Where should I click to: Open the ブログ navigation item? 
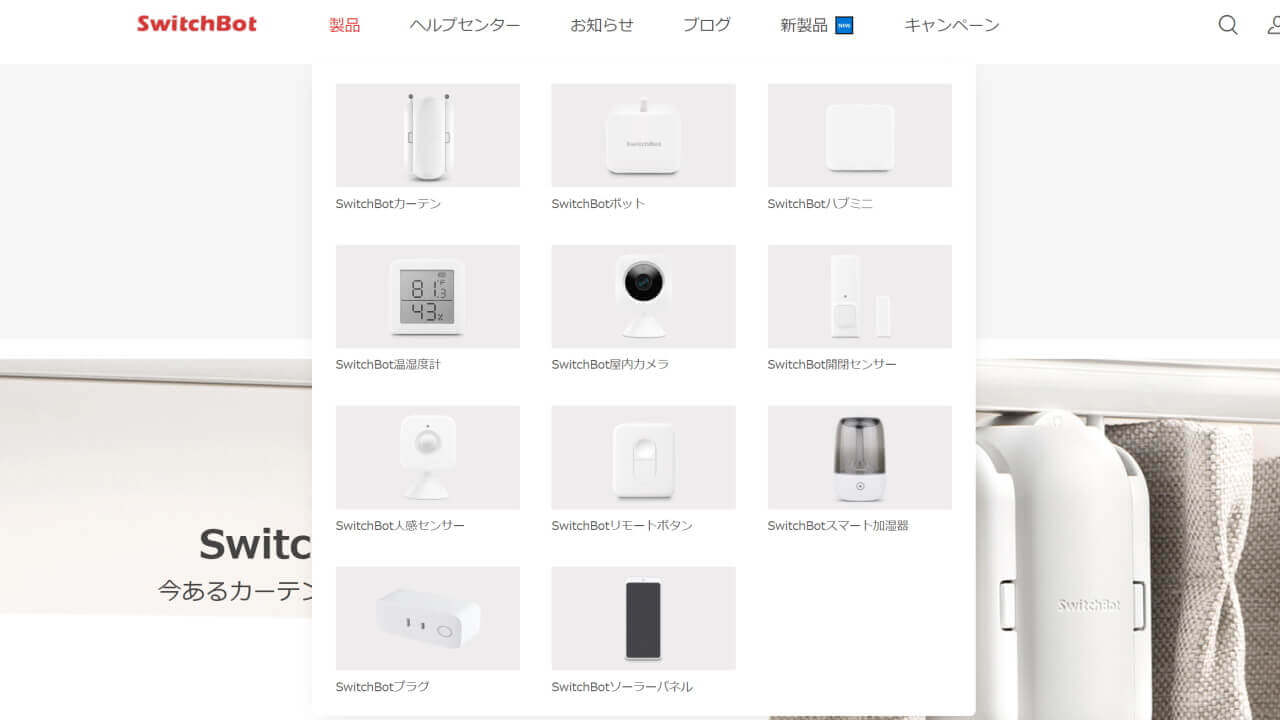click(707, 25)
